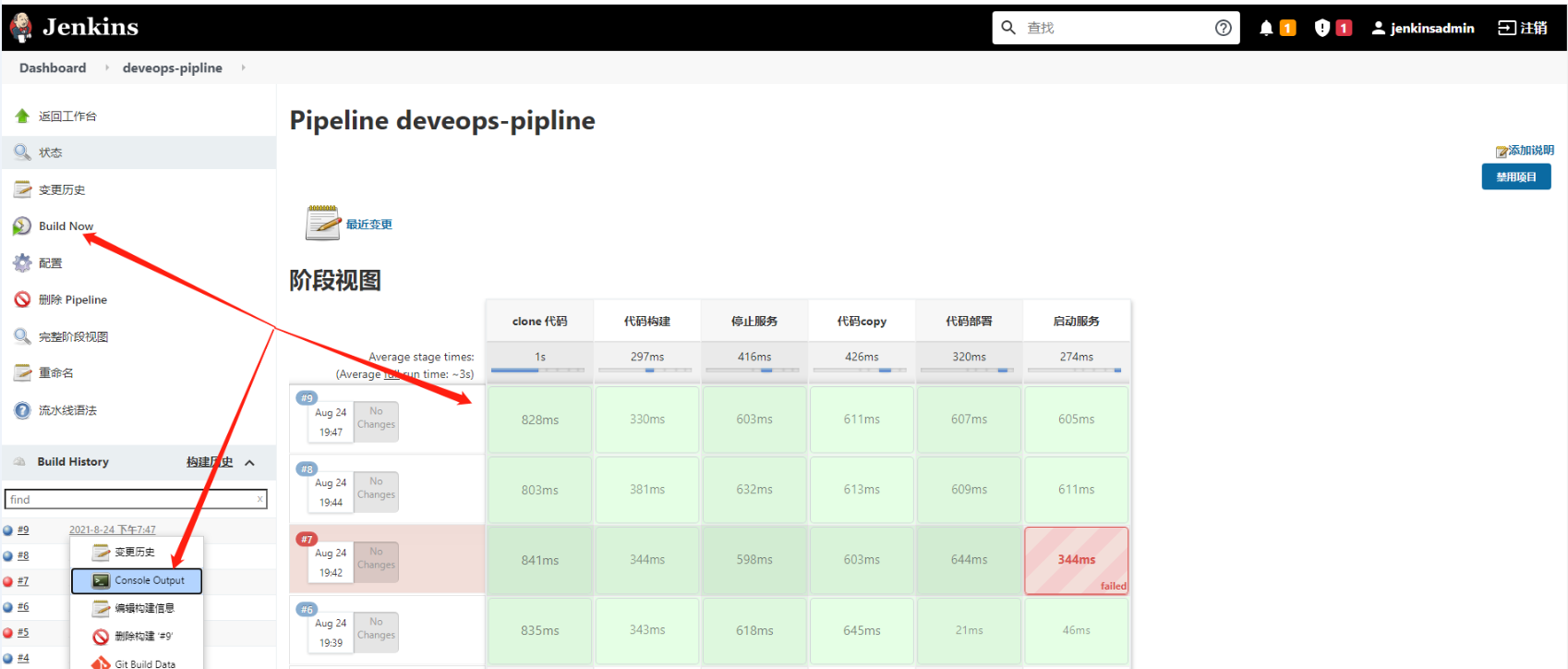The image size is (1568, 669).
Task: Click the red status ball for build #7
Action: pos(7,582)
